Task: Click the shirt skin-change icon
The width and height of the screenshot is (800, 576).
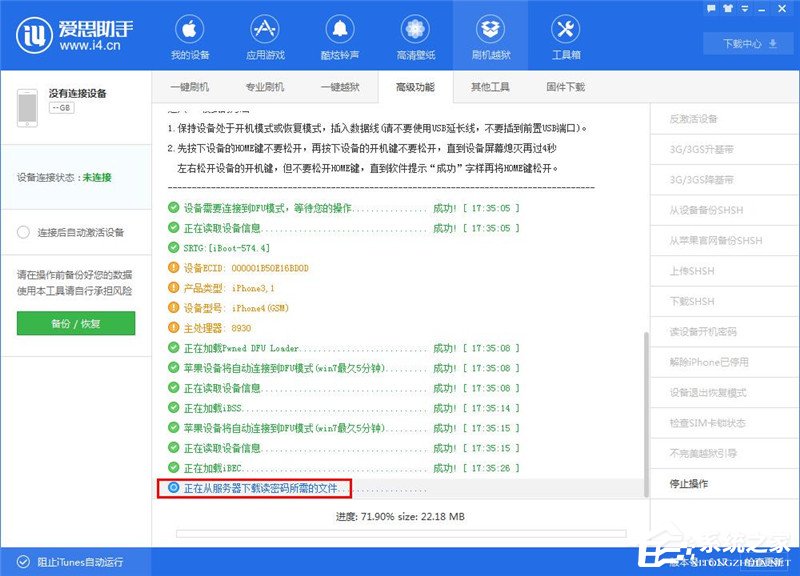Action: coord(727,9)
